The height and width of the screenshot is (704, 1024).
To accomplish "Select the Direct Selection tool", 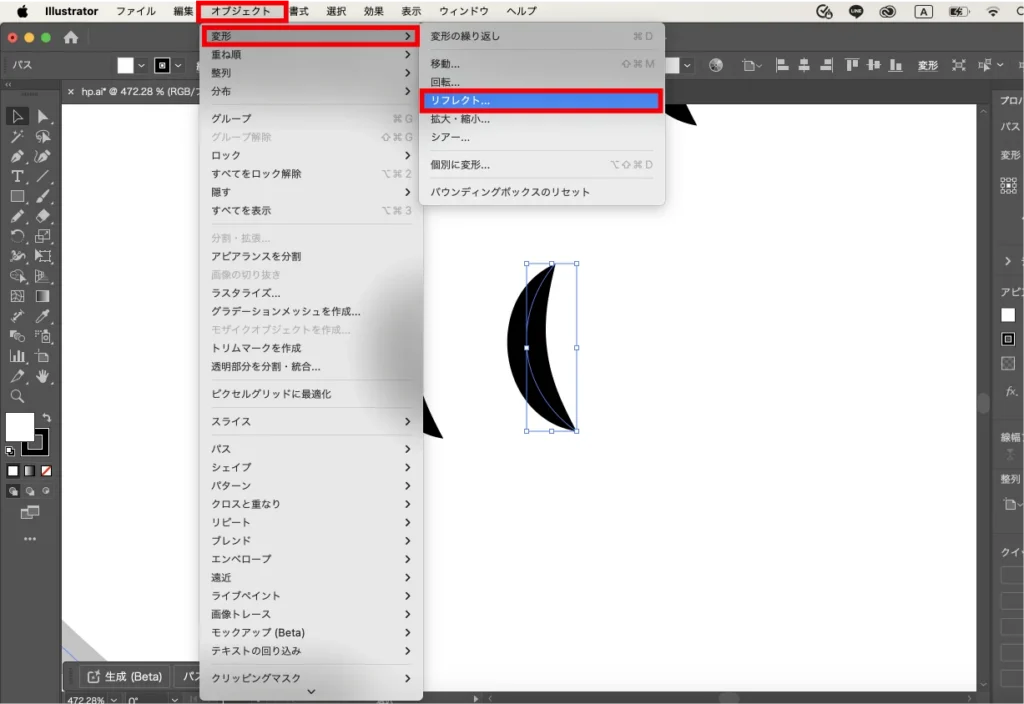I will pos(43,117).
